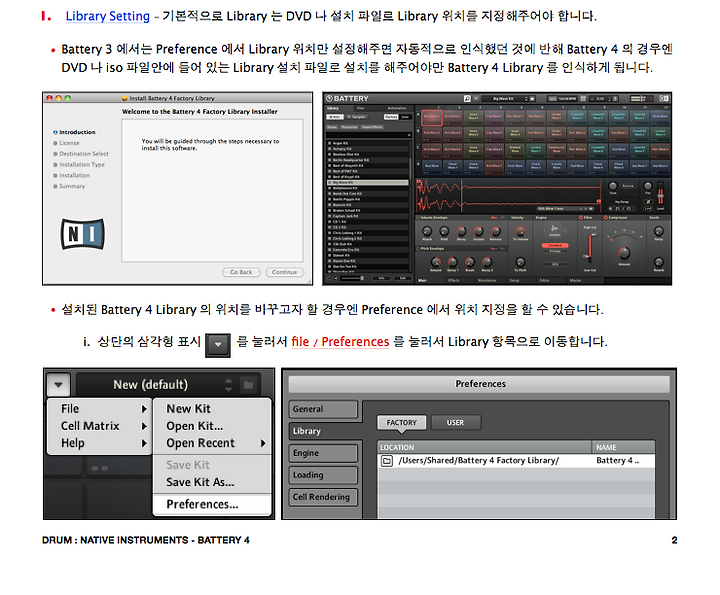
Task: Click the red file / Preferences link text
Action: 340,342
